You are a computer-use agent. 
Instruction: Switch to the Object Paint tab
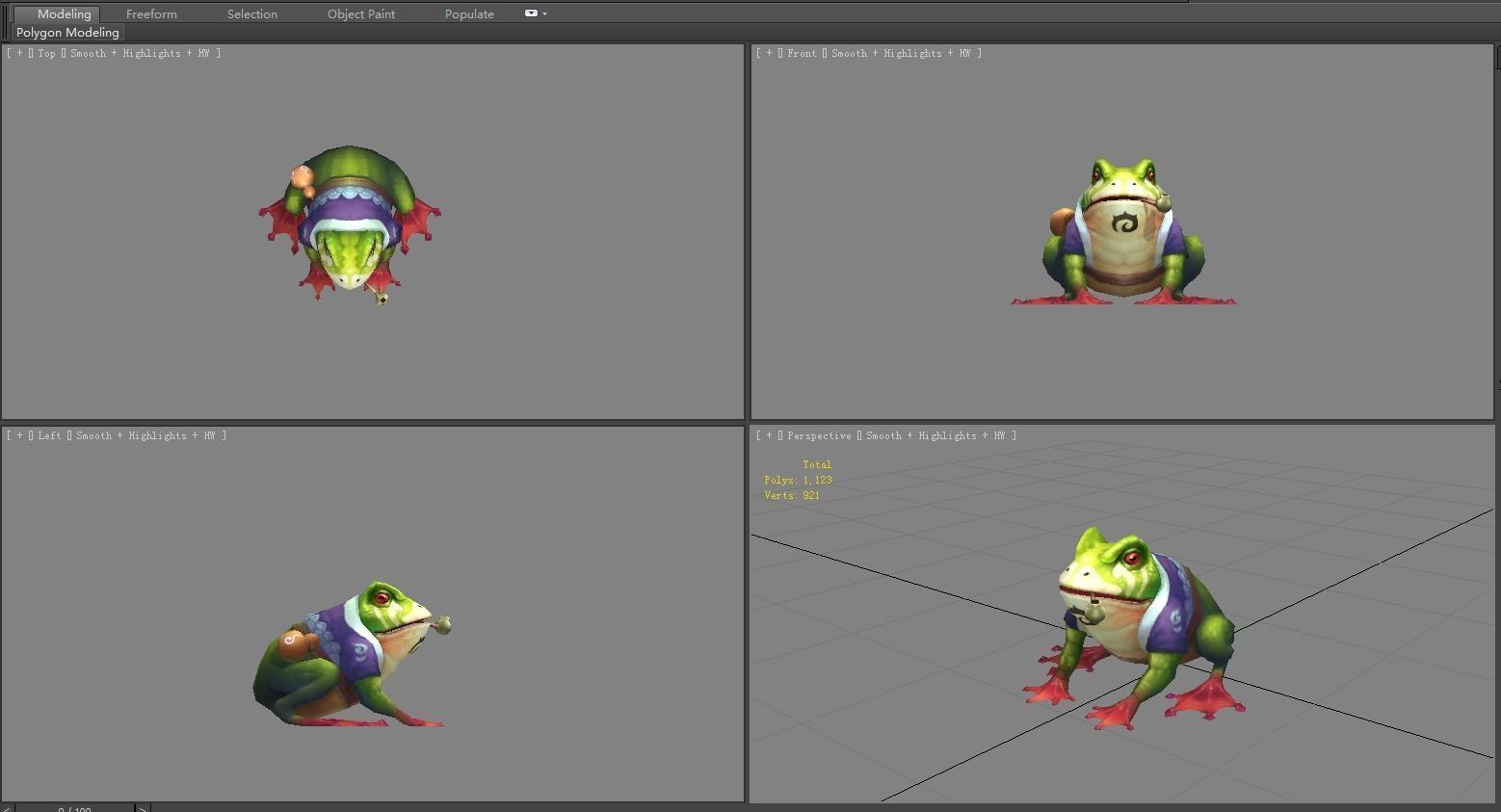[361, 13]
